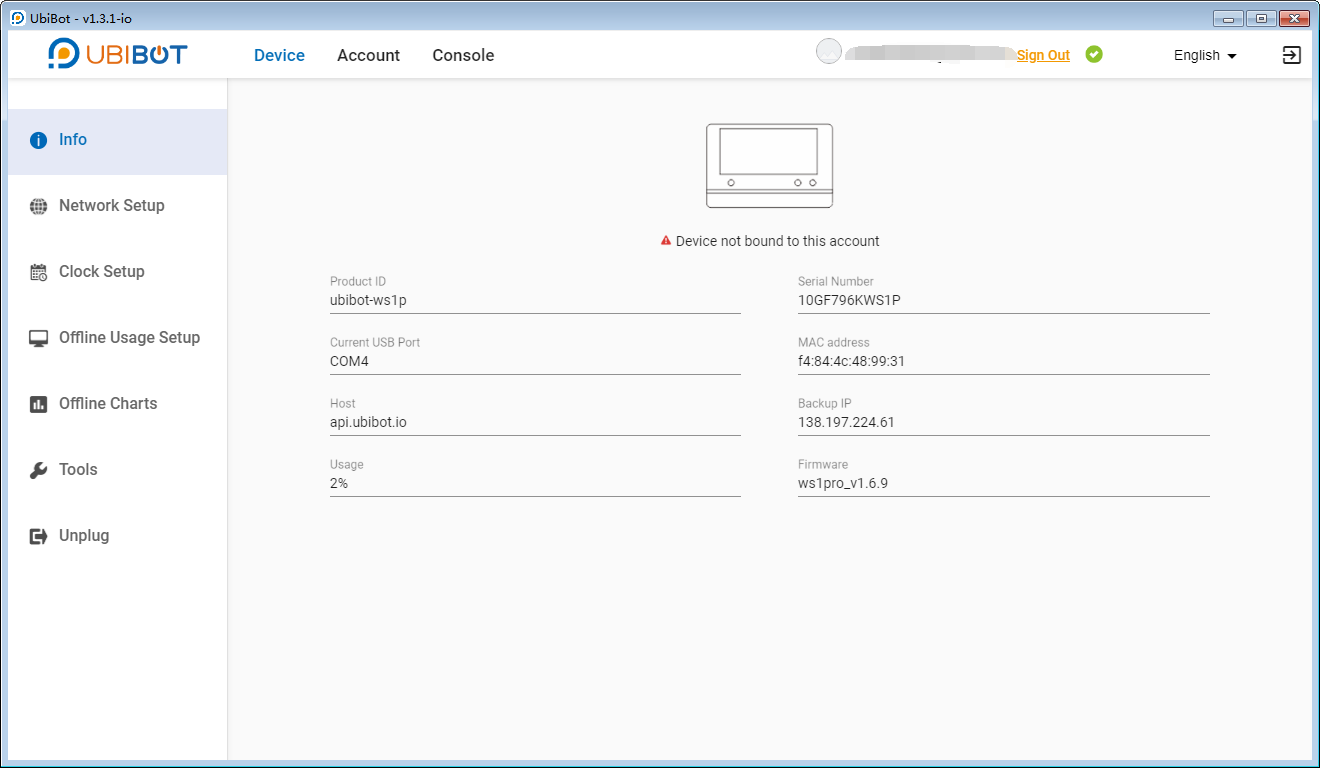Viewport: 1320px width, 768px height.
Task: Switch to the Account tab
Action: point(368,55)
